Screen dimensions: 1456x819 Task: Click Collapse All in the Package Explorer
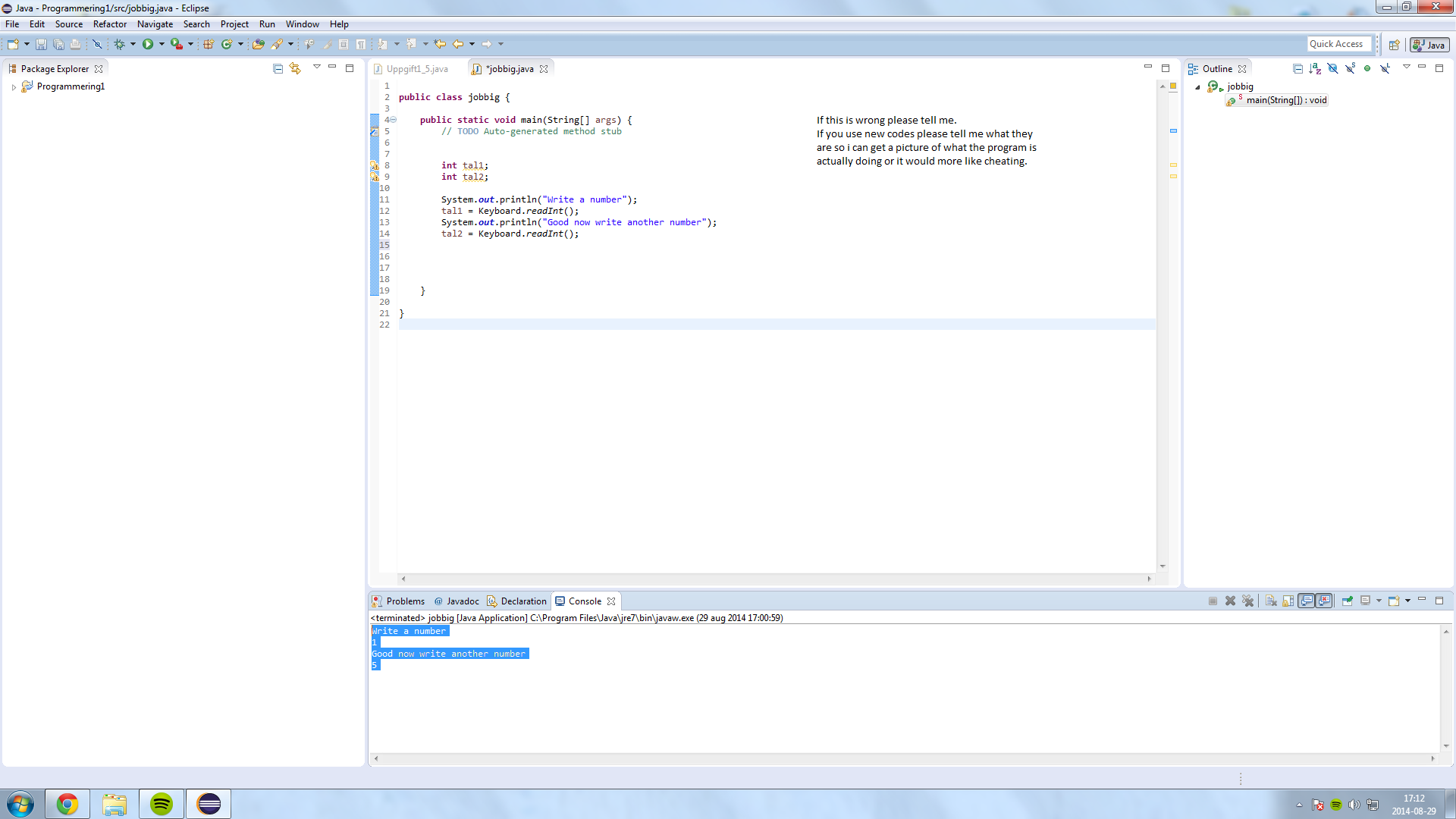pyautogui.click(x=278, y=68)
